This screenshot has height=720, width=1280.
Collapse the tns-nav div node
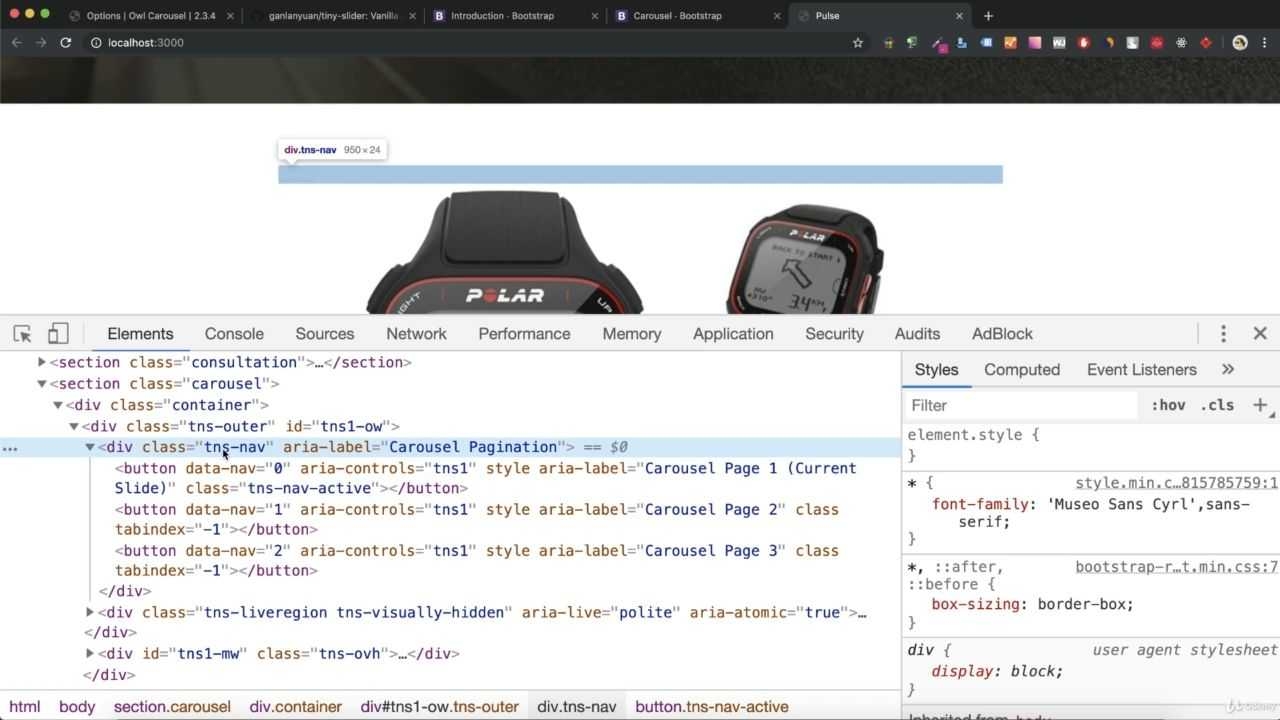[x=90, y=447]
